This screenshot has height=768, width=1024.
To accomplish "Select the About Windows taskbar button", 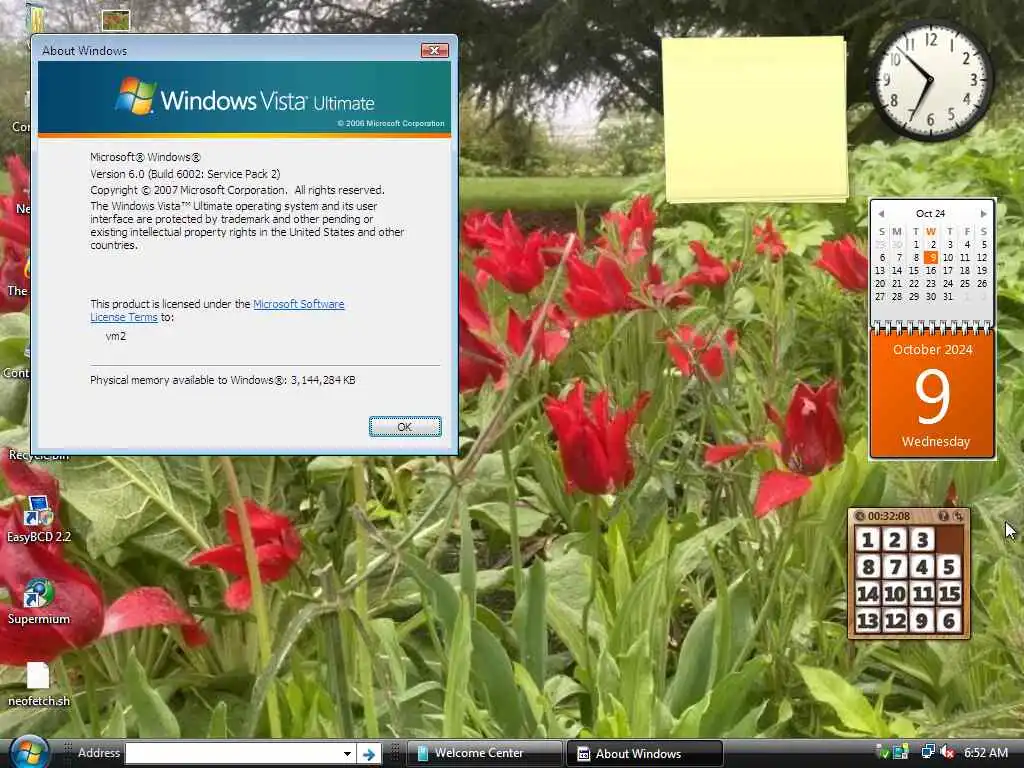I will coord(645,754).
